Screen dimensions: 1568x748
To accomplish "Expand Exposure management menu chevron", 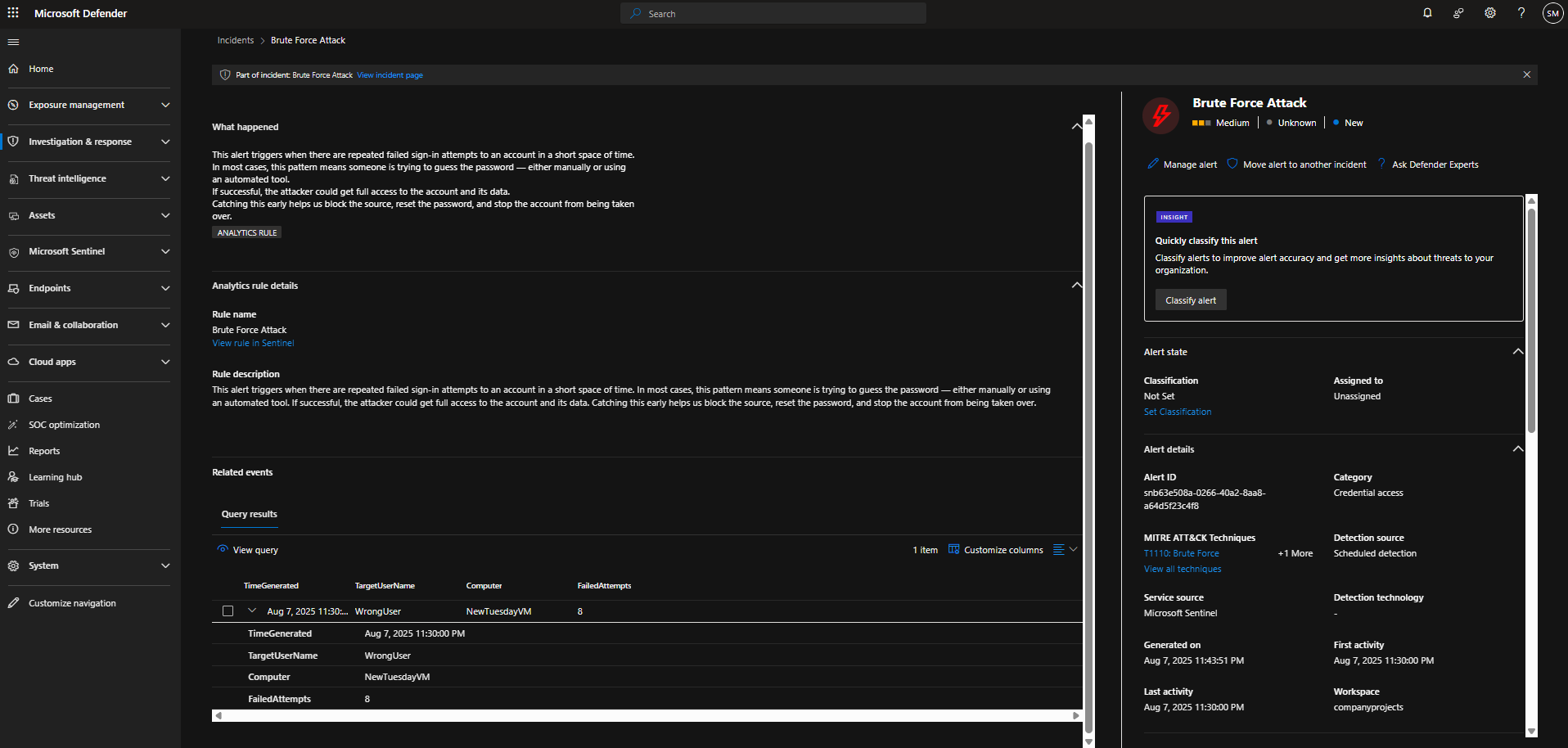I will coord(165,105).
